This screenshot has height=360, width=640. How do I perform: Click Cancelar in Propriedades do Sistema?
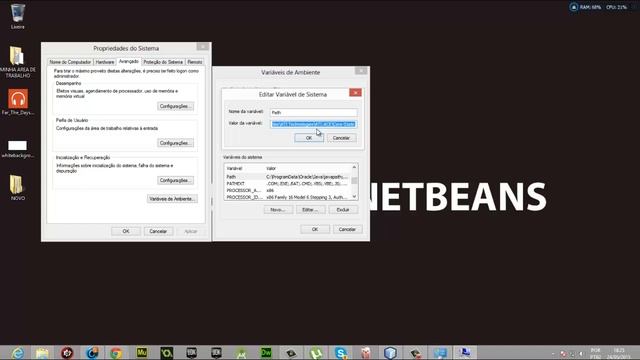tap(158, 231)
